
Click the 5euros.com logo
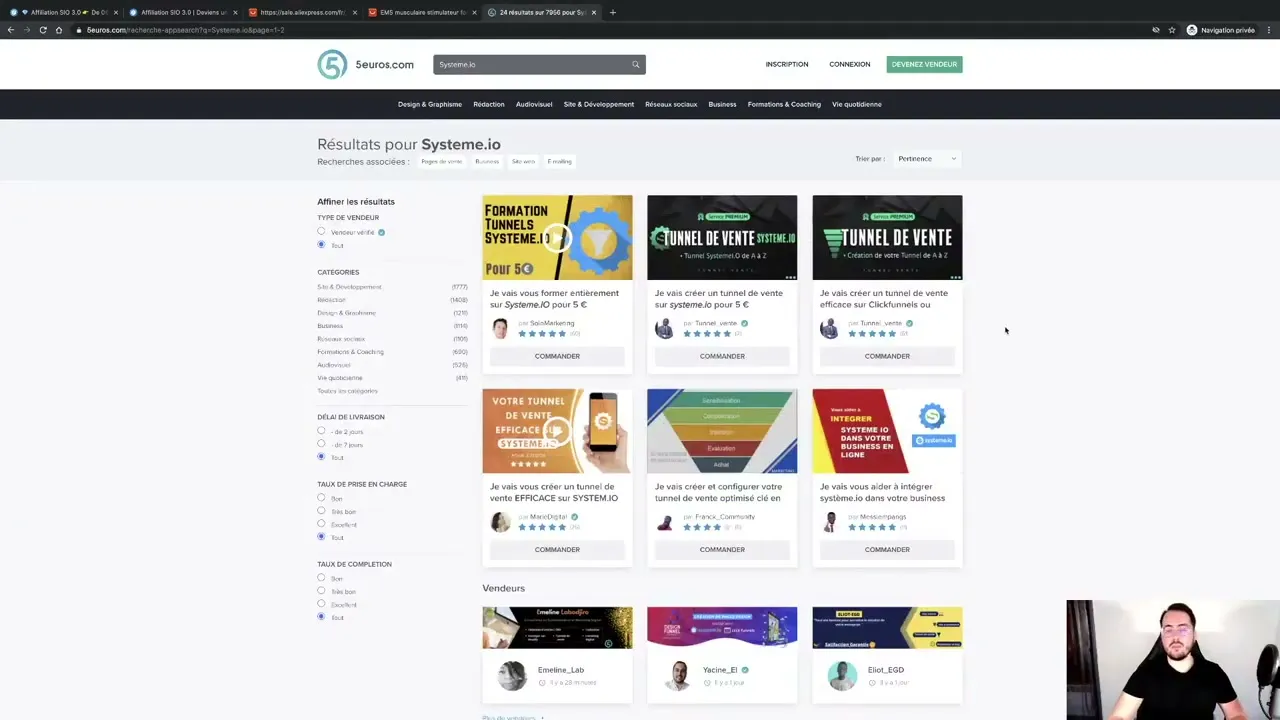[x=363, y=64]
